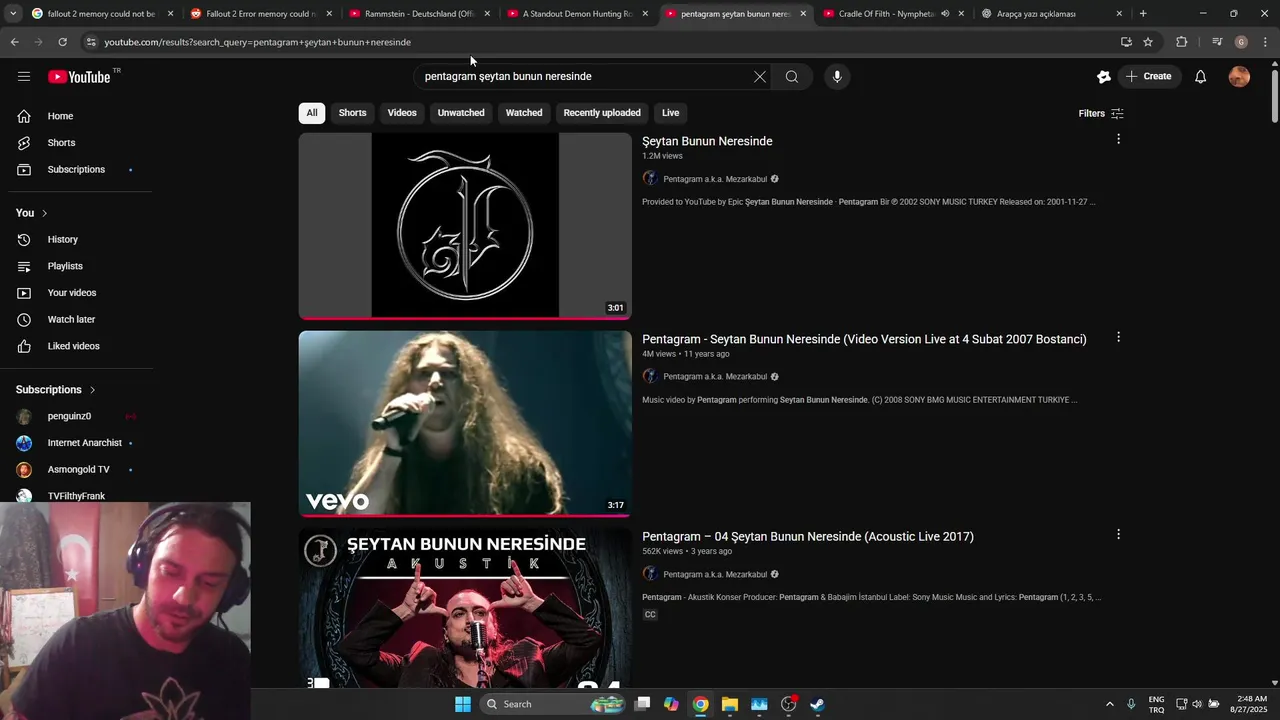The height and width of the screenshot is (720, 1280).
Task: Reload the page in Chrome
Action: click(x=62, y=42)
